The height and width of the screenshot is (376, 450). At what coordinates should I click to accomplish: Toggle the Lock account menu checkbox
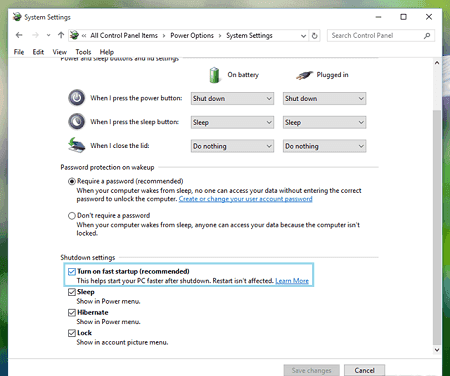click(72, 333)
